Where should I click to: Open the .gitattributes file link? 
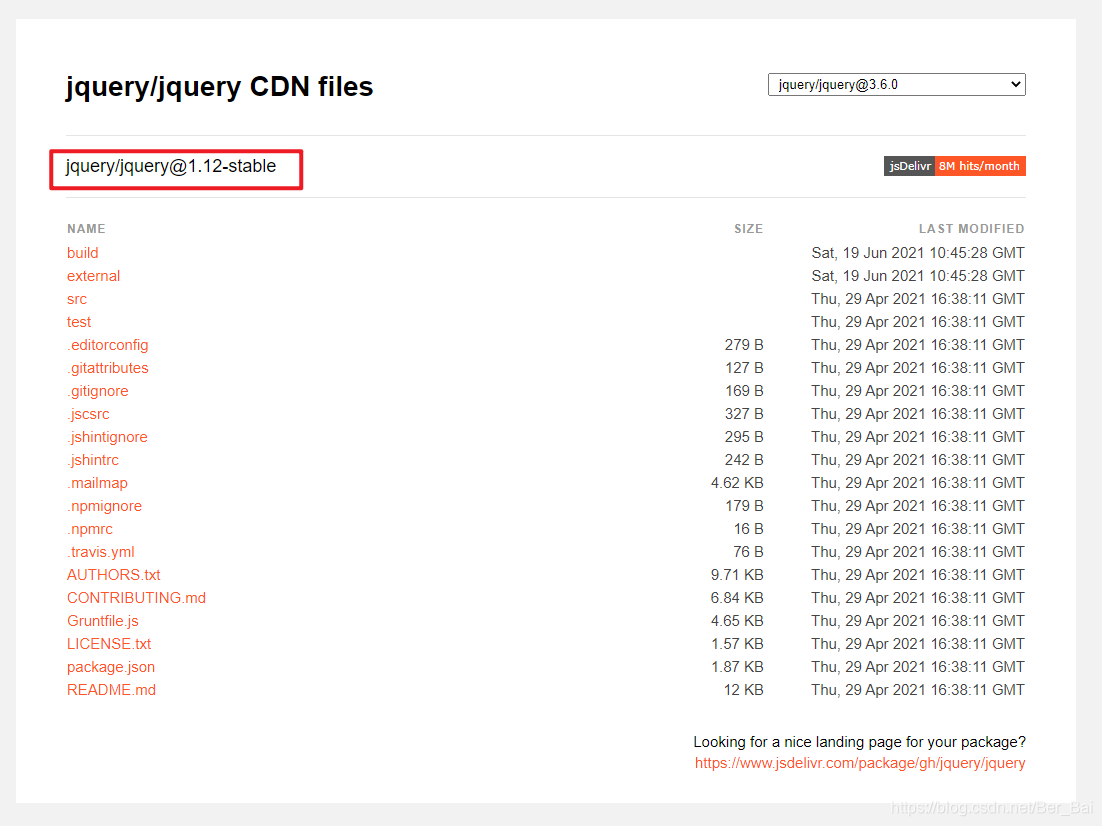pos(108,368)
